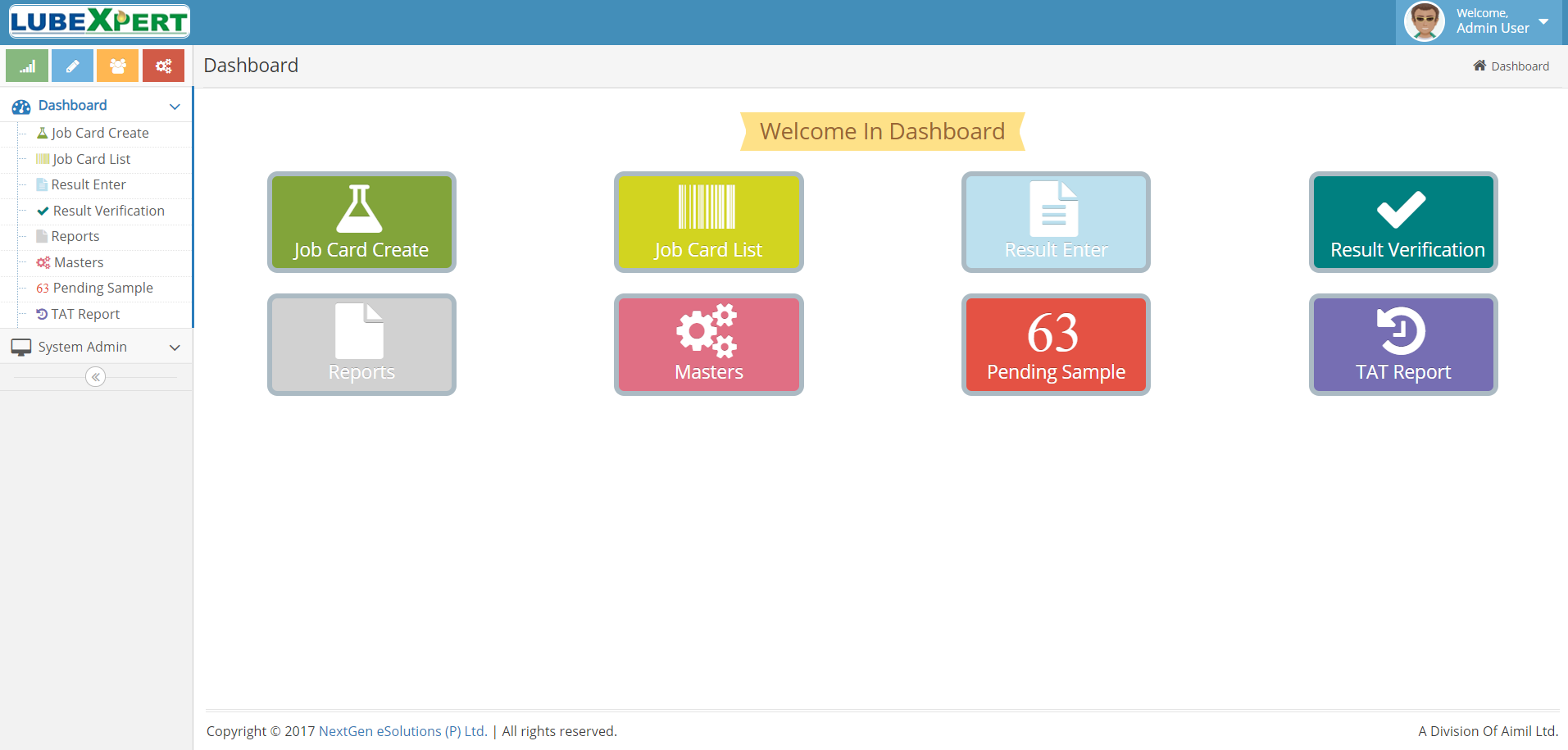This screenshot has width=1568, height=750.
Task: Click the home icon in breadcrumb
Action: (x=1479, y=66)
